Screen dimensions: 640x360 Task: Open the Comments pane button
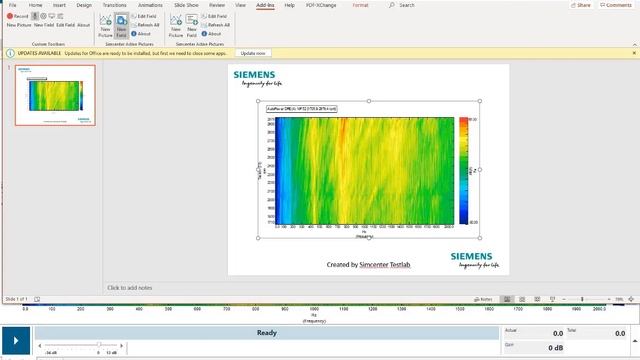pyautogui.click(x=616, y=5)
